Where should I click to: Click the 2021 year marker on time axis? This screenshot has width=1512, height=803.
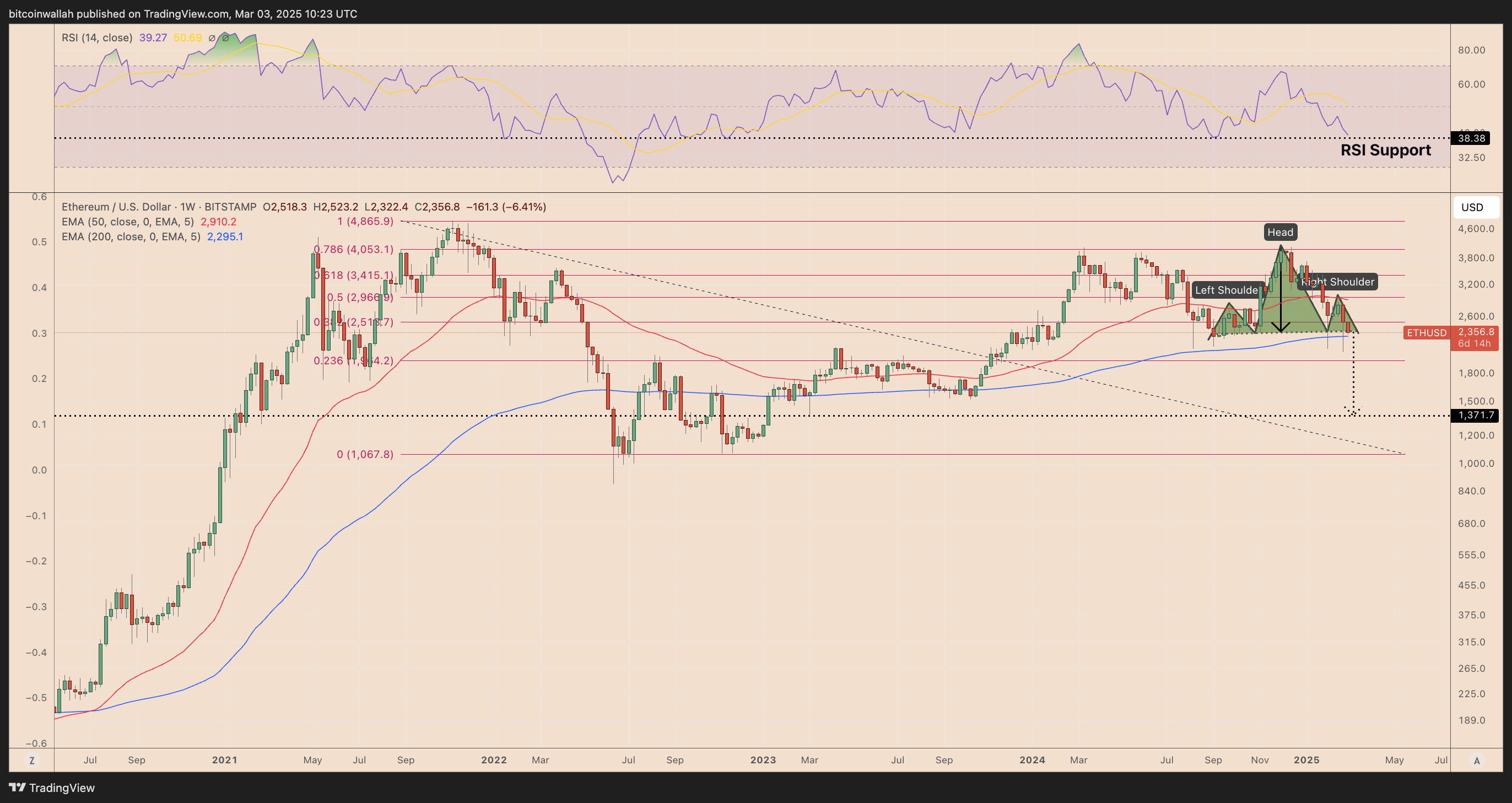224,760
